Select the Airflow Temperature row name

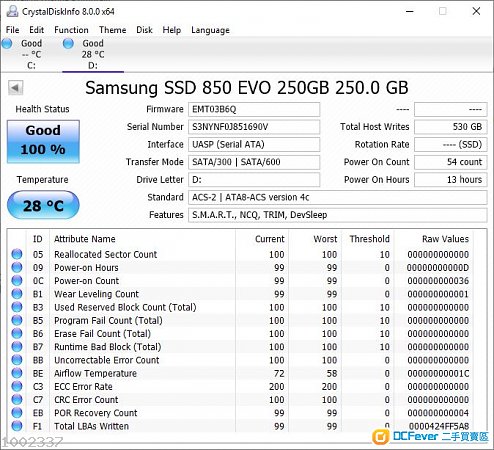pos(95,373)
